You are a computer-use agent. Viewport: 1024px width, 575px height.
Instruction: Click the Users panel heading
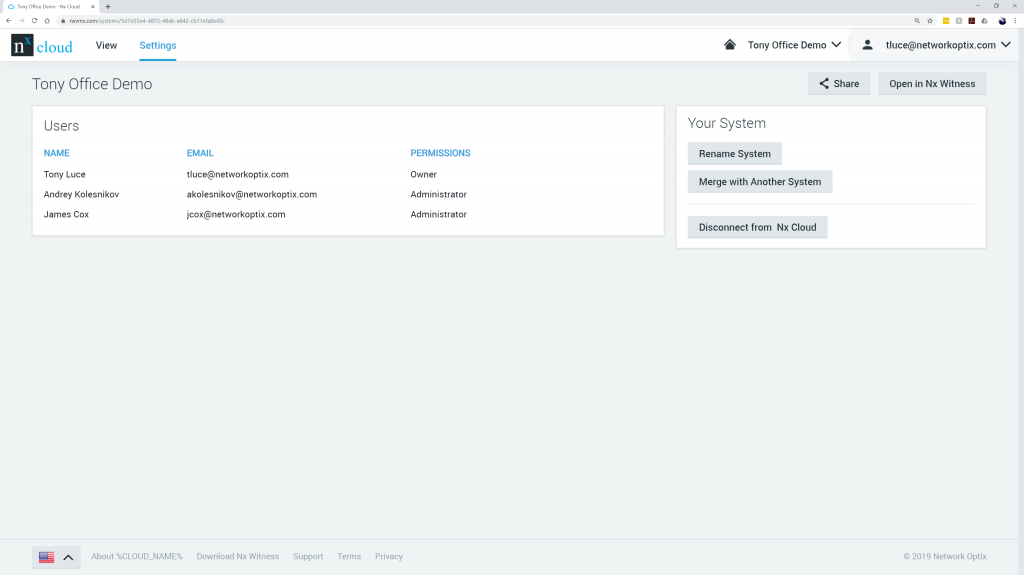pos(61,126)
